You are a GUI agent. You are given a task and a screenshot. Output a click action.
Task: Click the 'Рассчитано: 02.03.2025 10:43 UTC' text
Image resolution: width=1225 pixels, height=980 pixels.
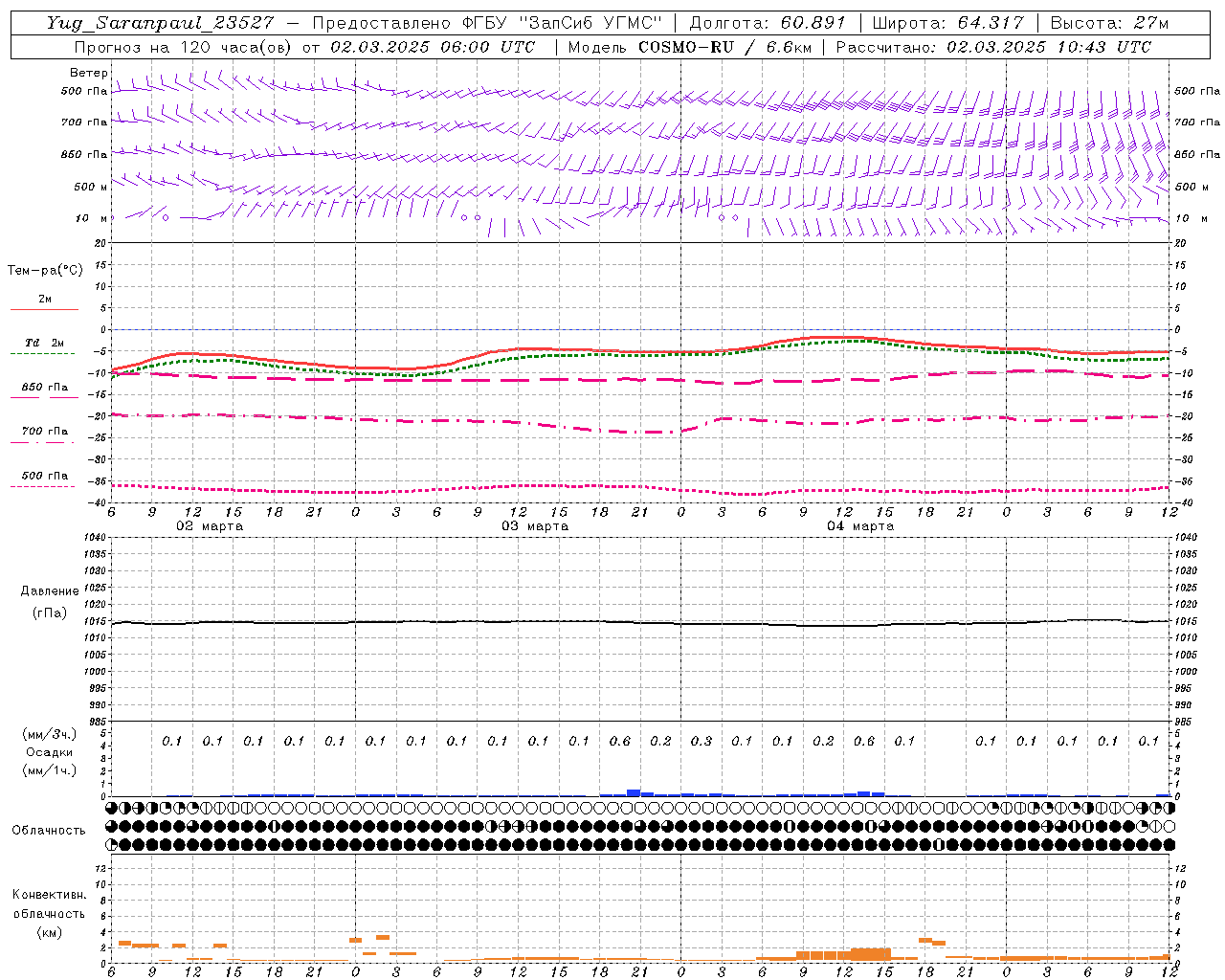pyautogui.click(x=993, y=46)
